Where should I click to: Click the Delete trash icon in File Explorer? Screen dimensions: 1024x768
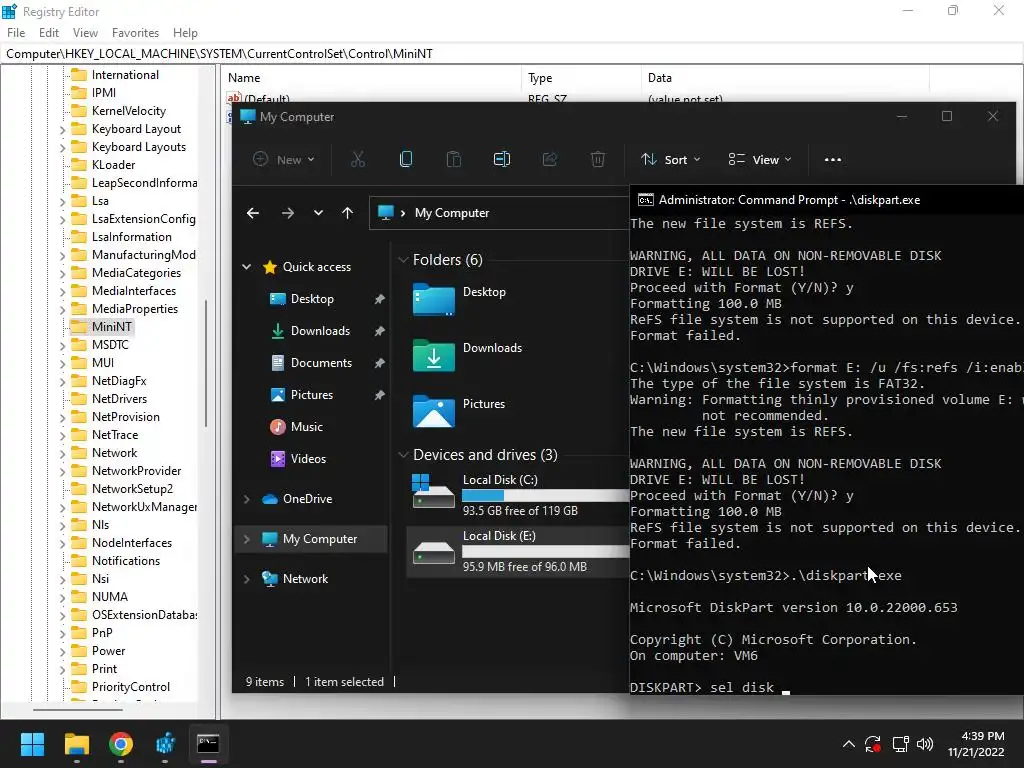click(x=598, y=159)
